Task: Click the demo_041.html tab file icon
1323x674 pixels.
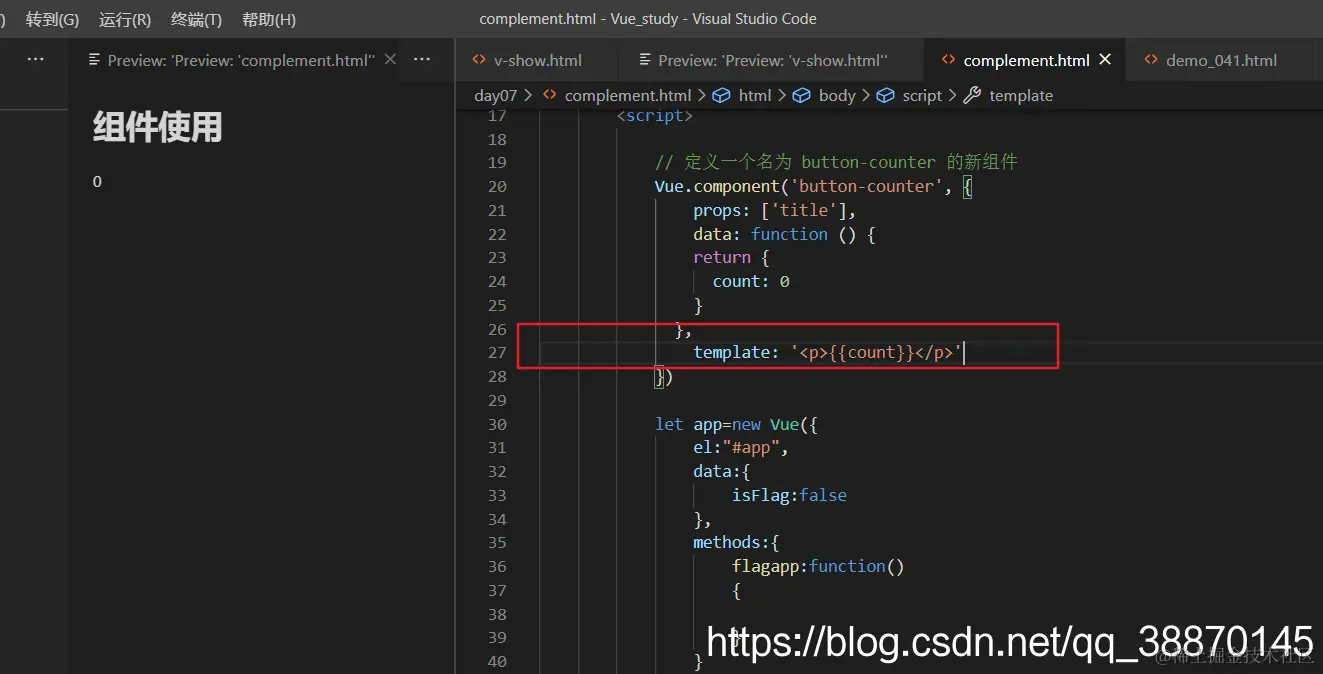Action: pos(1151,60)
